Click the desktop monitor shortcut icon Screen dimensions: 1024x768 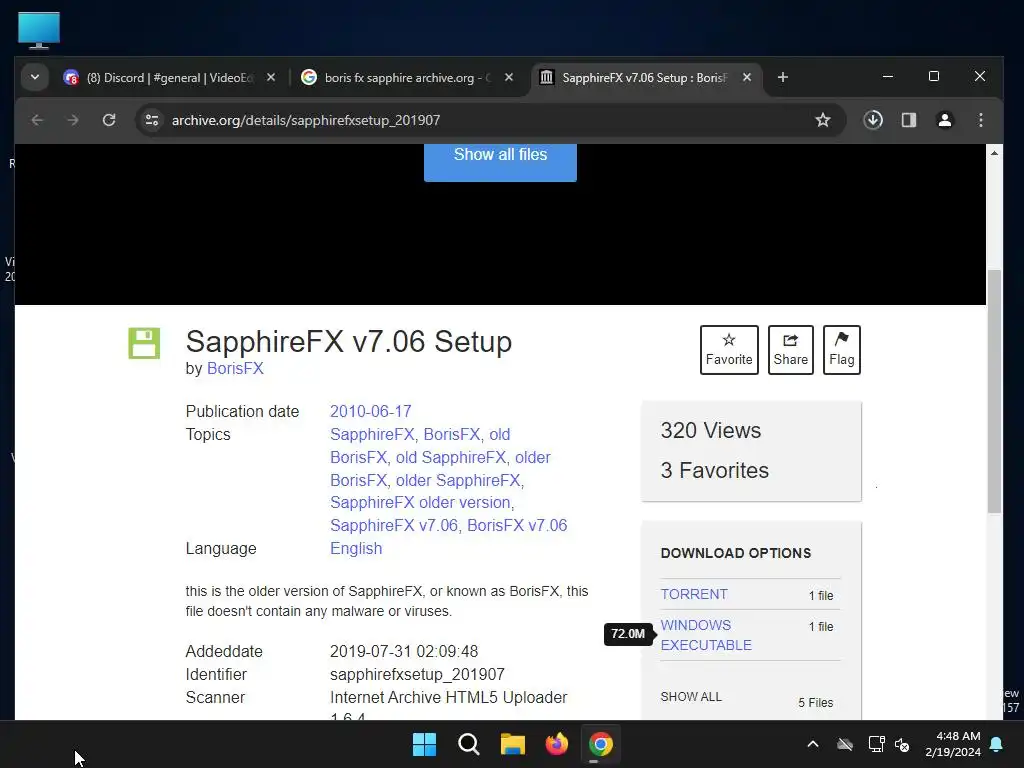(39, 30)
